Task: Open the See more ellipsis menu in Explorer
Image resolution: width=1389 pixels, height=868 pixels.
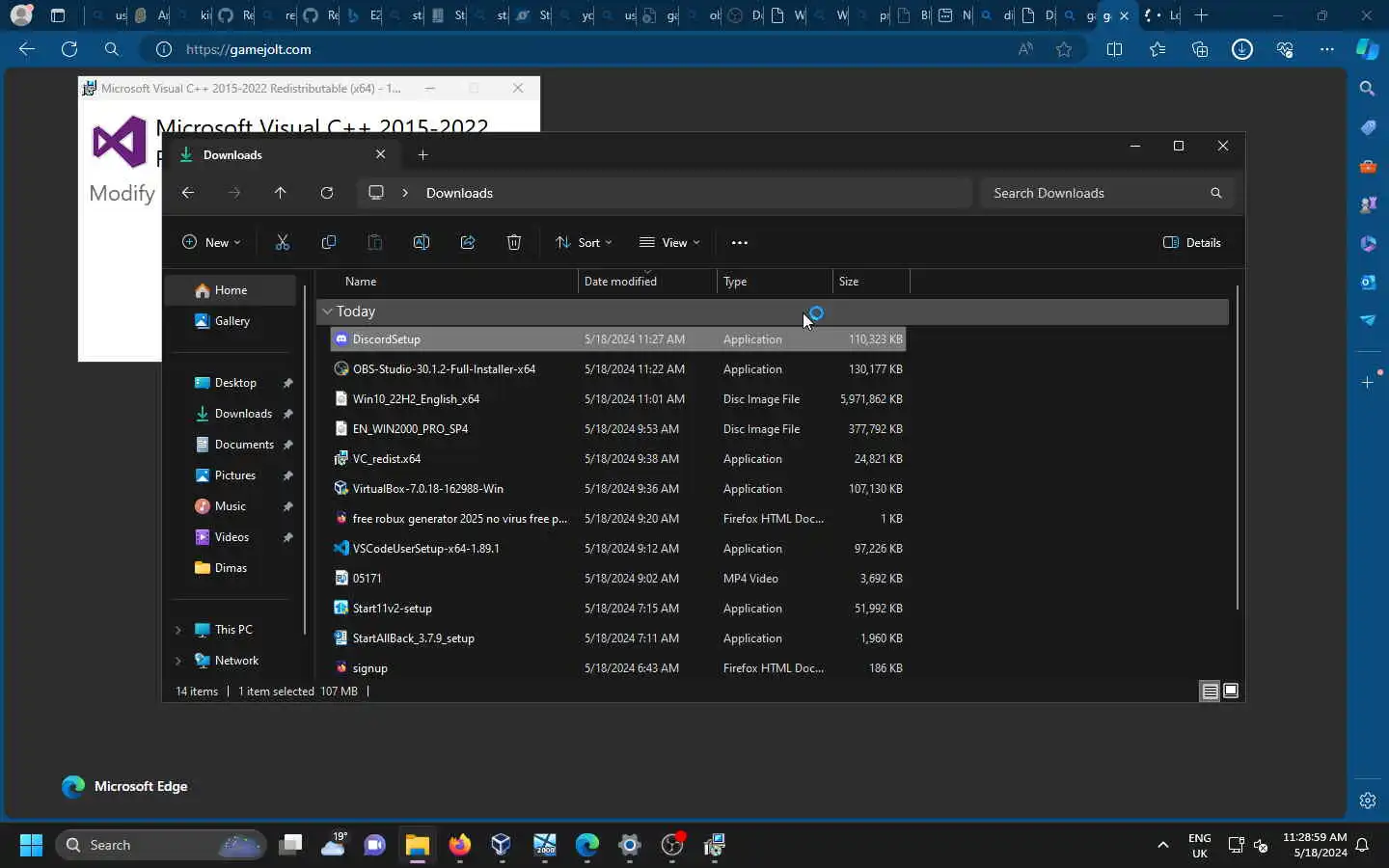Action: tap(740, 243)
